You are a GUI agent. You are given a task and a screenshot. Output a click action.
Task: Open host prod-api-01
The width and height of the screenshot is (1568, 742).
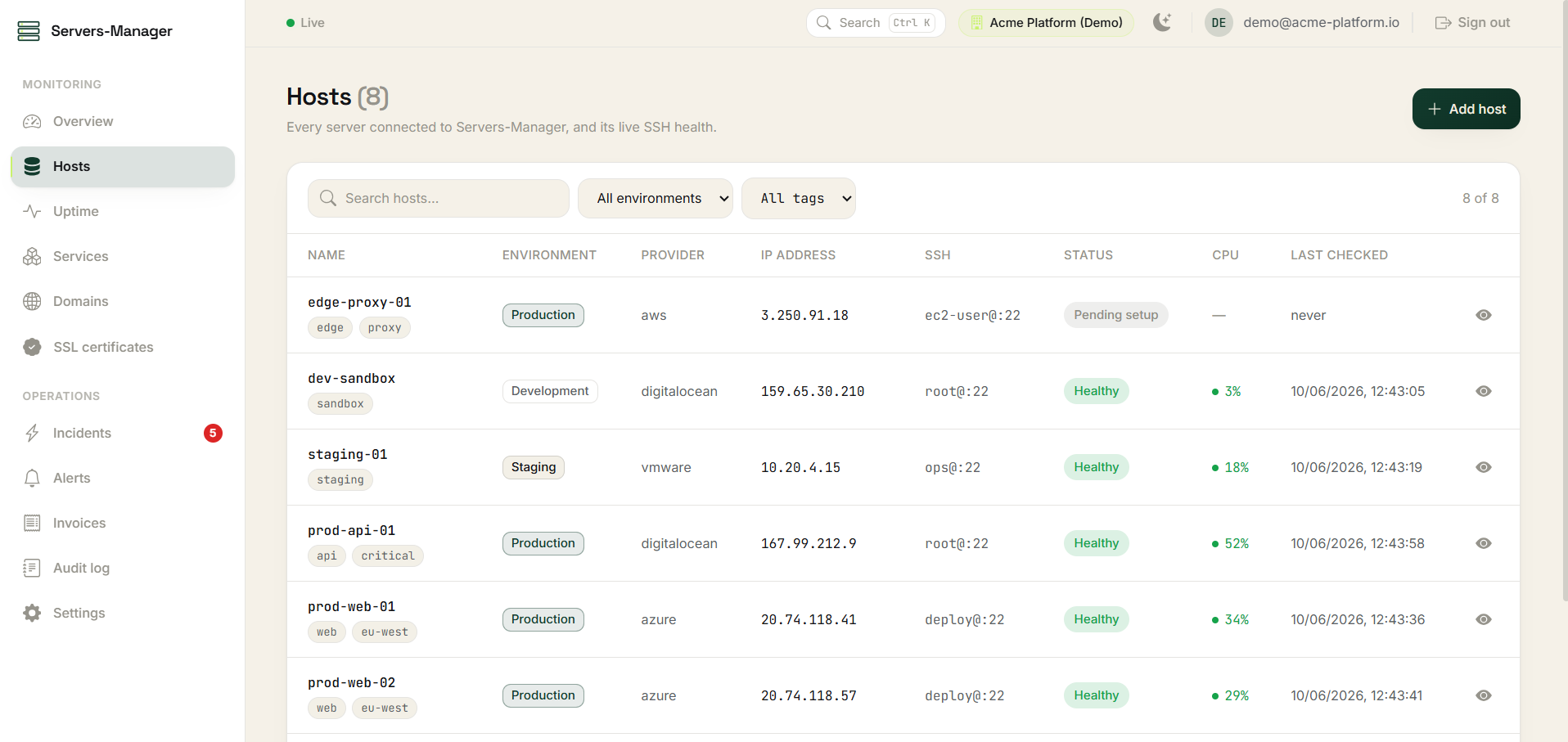(x=351, y=530)
